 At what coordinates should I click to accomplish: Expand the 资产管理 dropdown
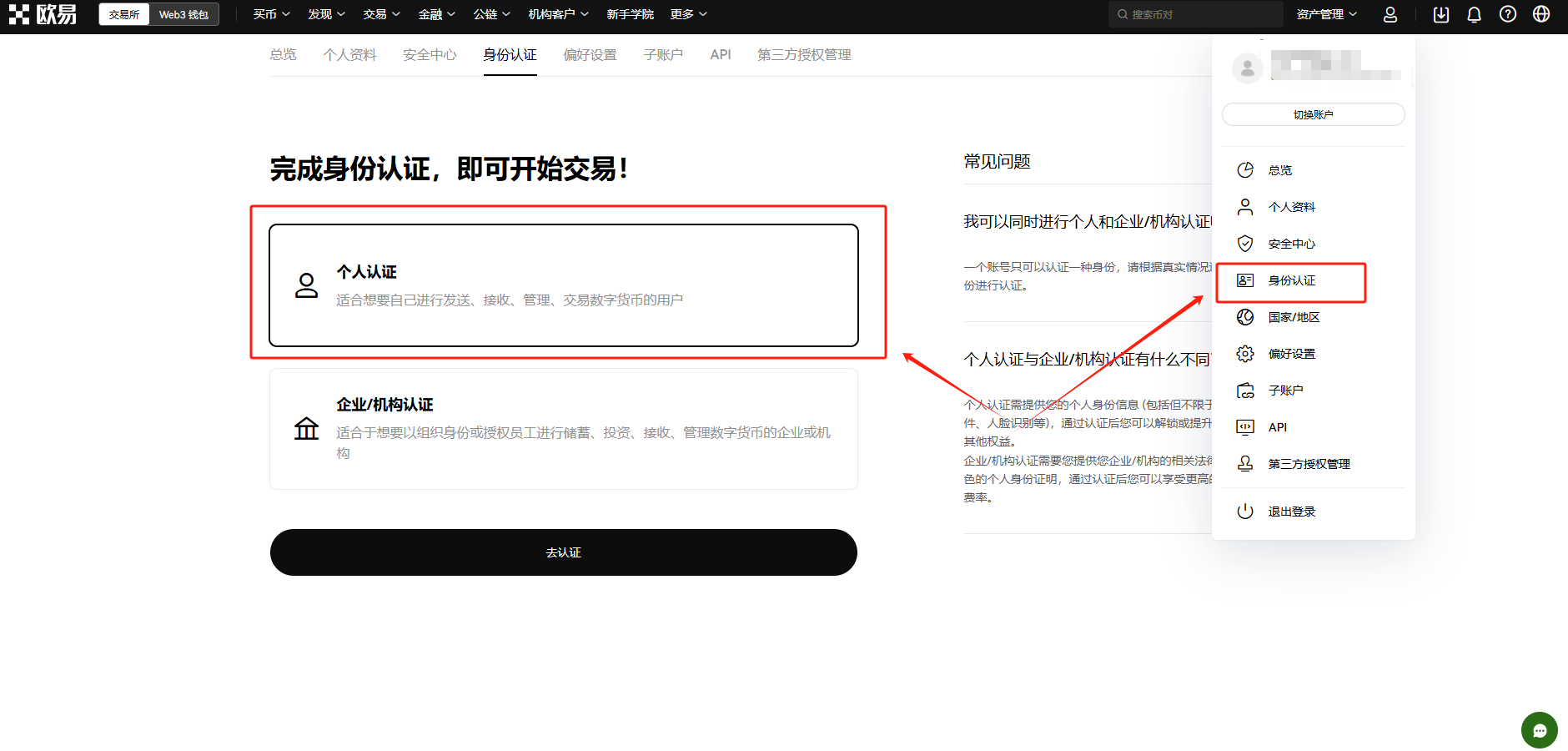pyautogui.click(x=1326, y=14)
